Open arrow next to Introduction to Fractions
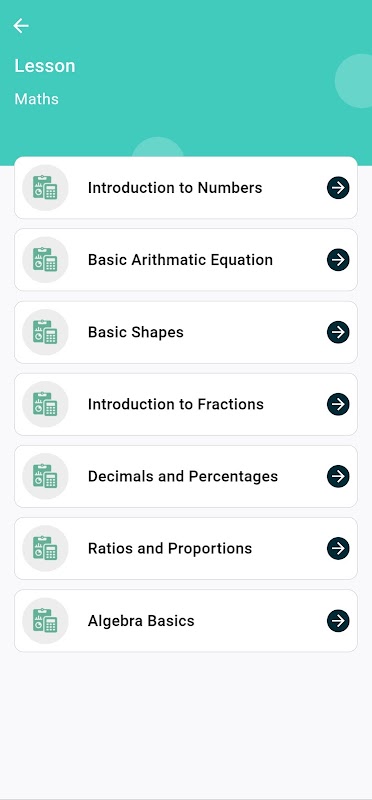This screenshot has height=800, width=372. point(338,404)
